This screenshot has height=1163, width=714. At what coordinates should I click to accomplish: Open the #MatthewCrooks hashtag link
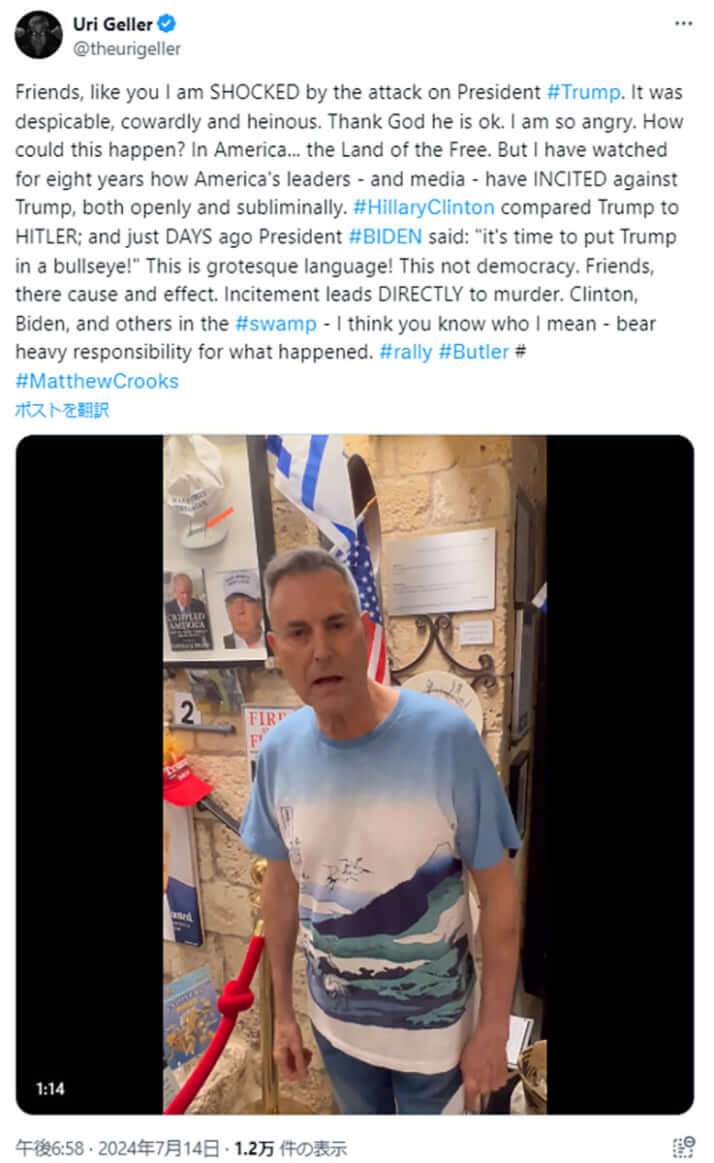[97, 381]
